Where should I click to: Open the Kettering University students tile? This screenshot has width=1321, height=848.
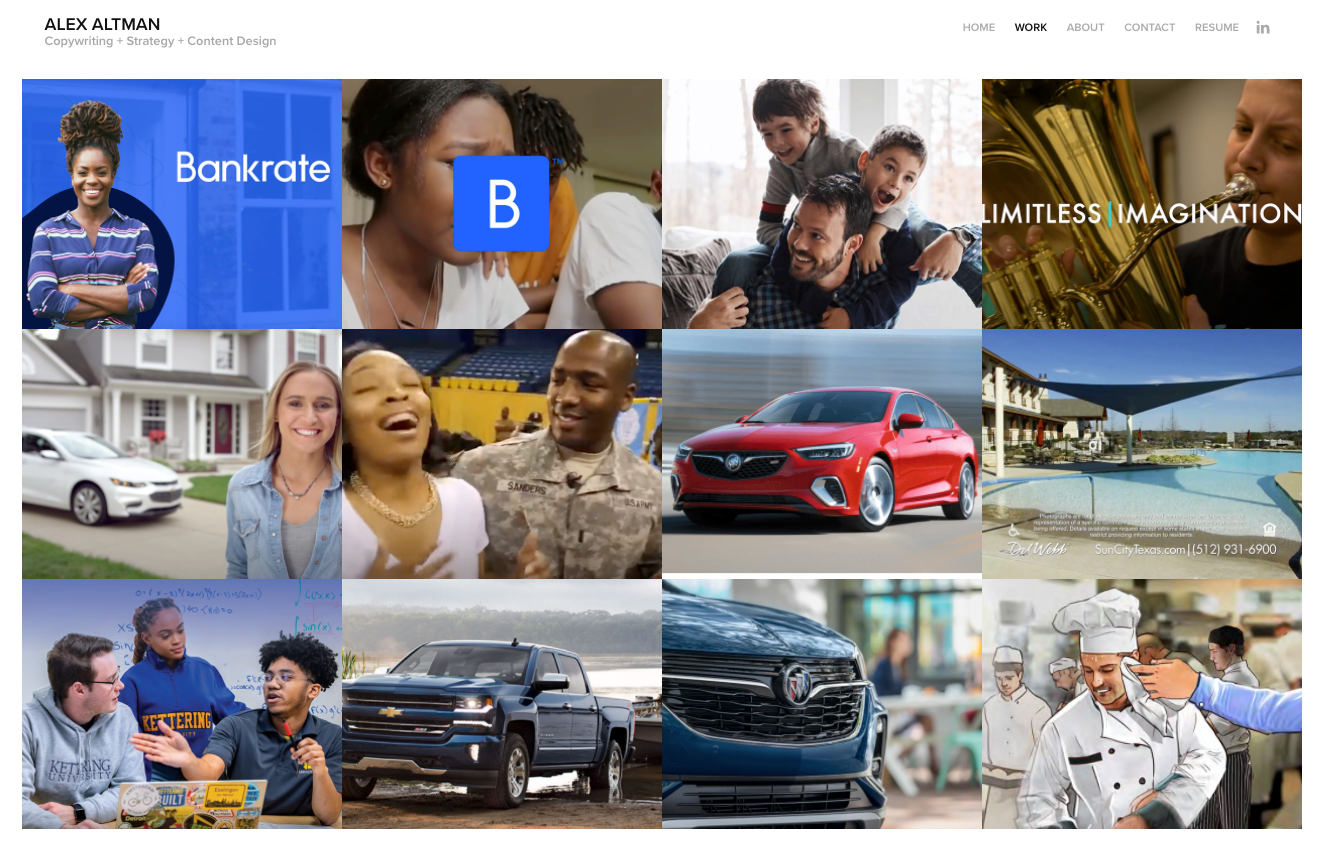click(x=182, y=704)
